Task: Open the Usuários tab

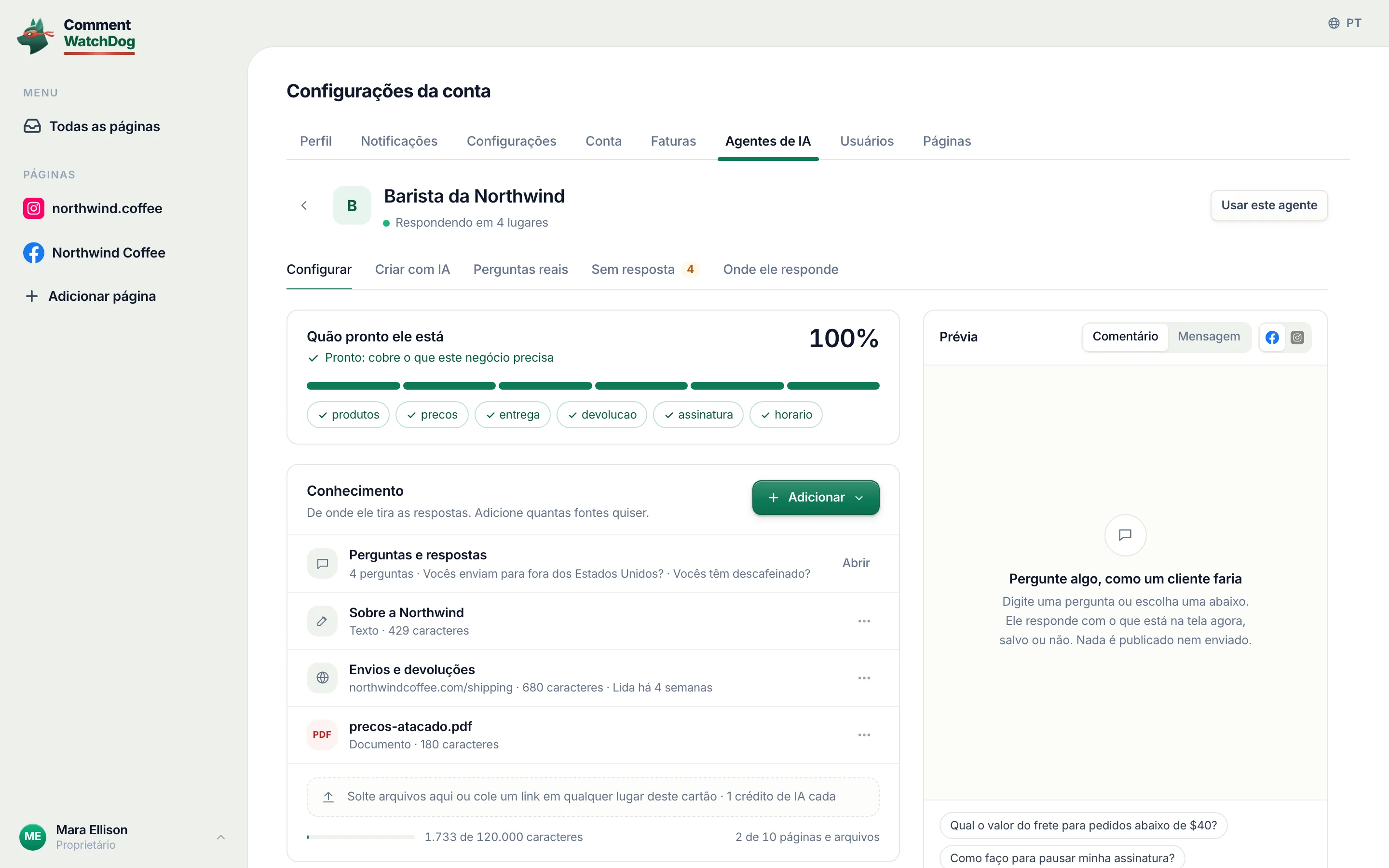Action: pyautogui.click(x=867, y=141)
